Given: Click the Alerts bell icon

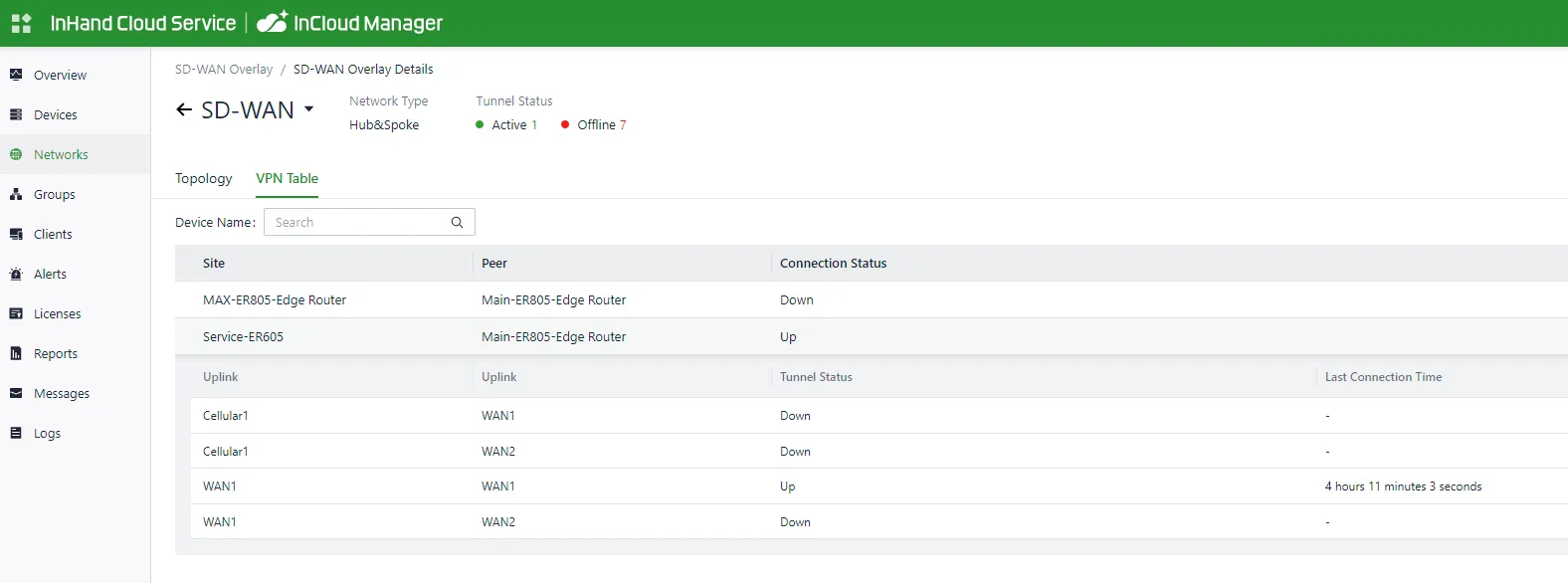Looking at the screenshot, I should [16, 274].
